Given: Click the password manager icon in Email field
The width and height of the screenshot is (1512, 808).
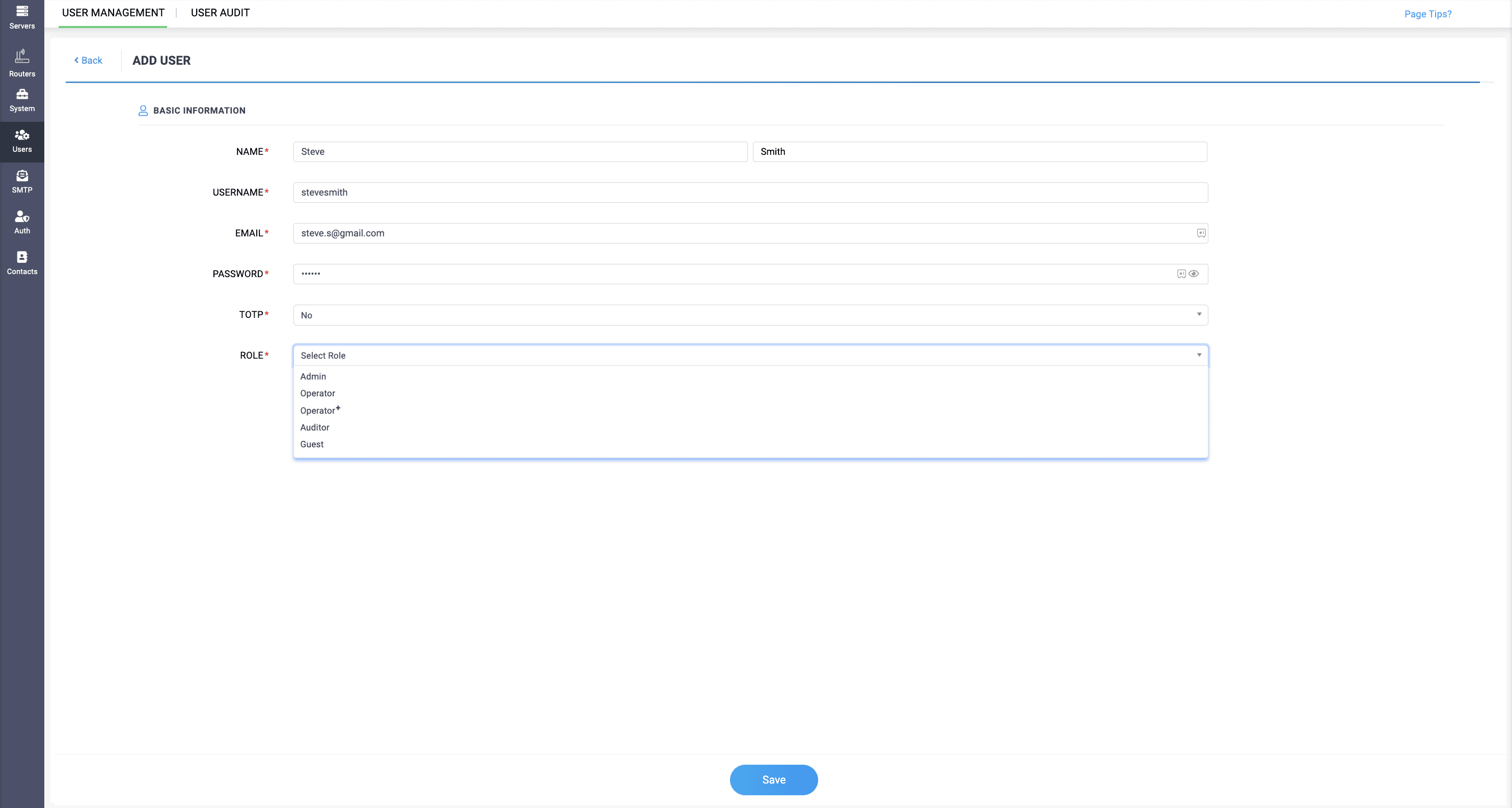Looking at the screenshot, I should [1201, 233].
